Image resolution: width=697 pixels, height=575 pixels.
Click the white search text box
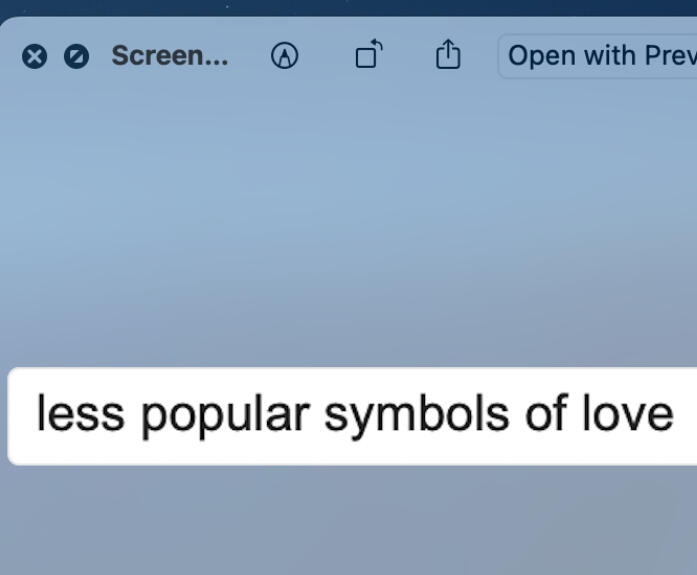click(352, 416)
